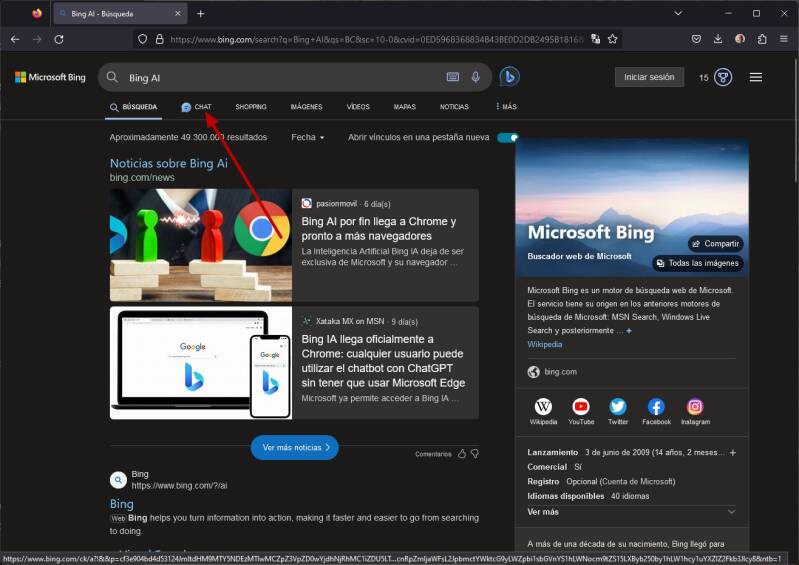Click the Ver más noticias button
799x565 pixels.
coord(294,447)
